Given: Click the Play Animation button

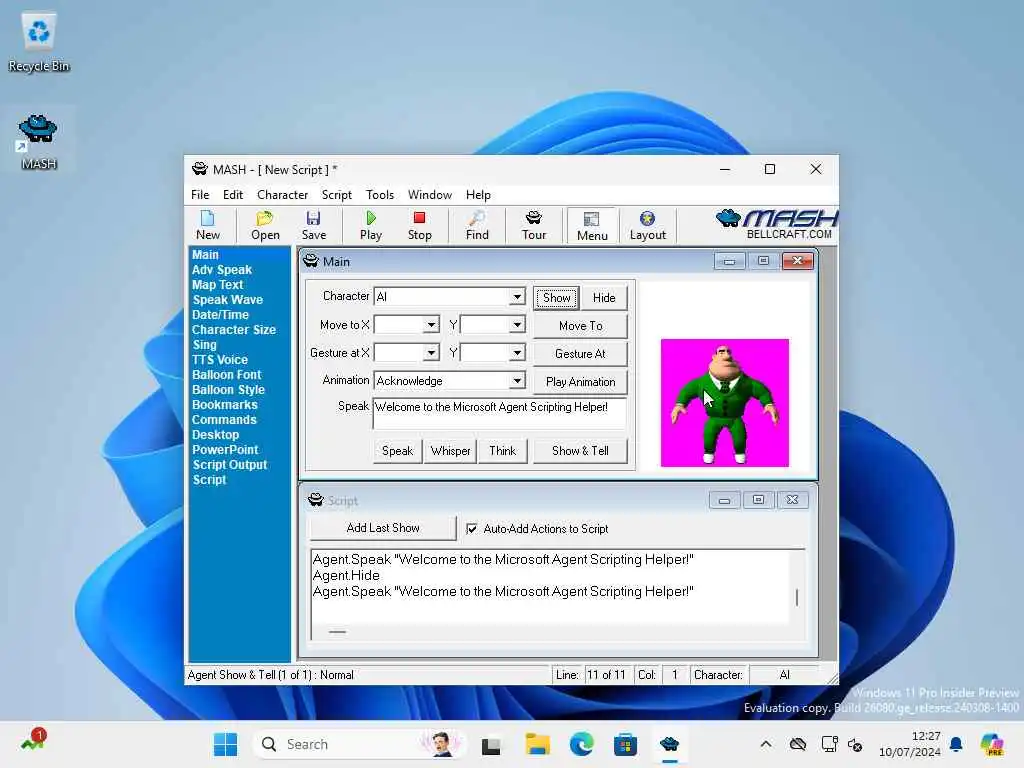Looking at the screenshot, I should pos(580,382).
